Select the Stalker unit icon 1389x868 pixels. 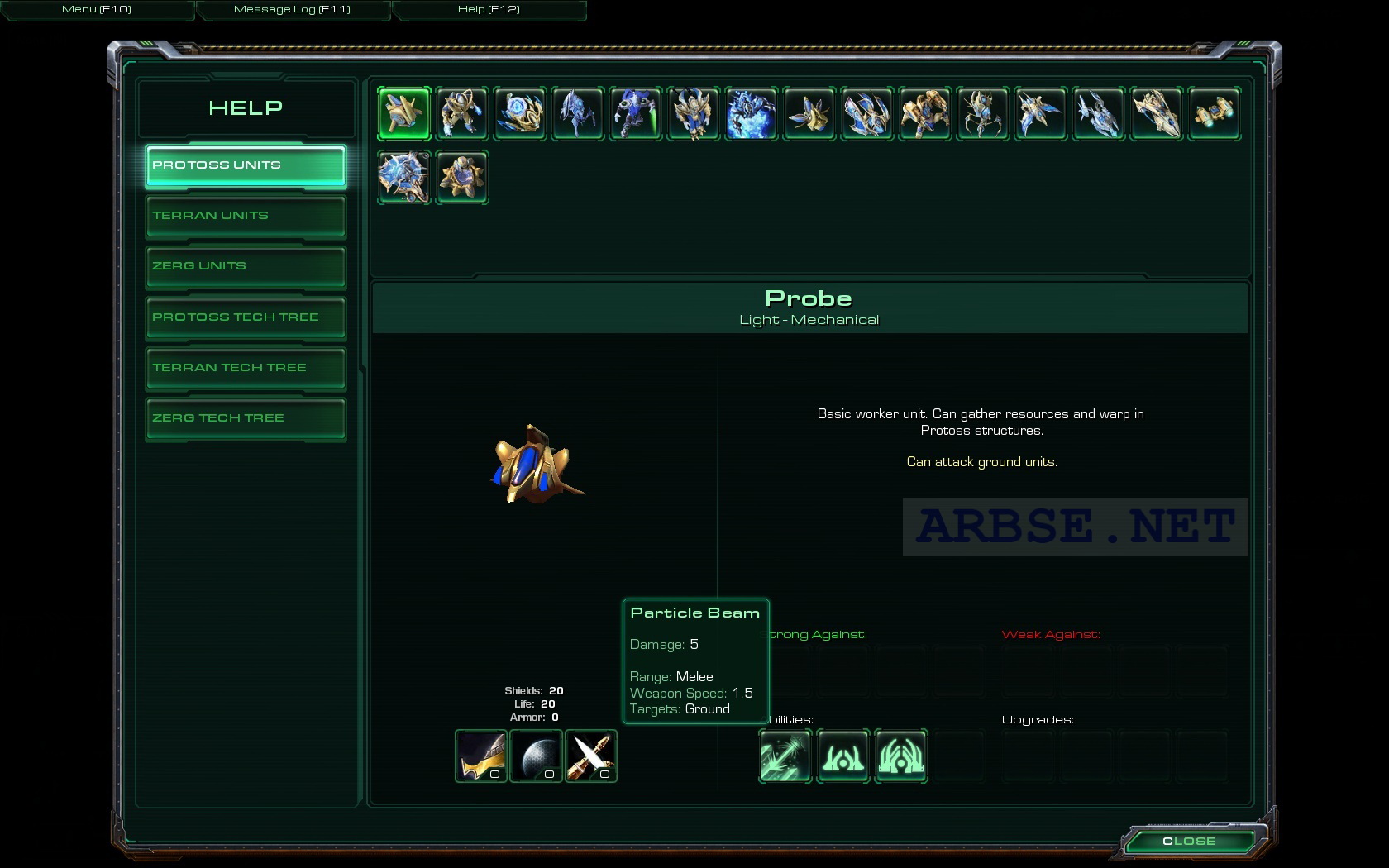coord(578,113)
